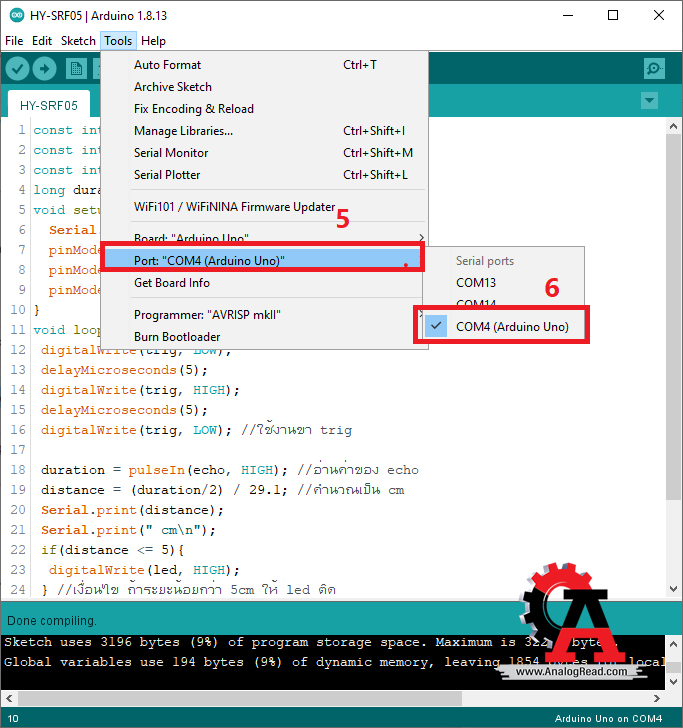Click line number 17 in gutter

pos(18,449)
